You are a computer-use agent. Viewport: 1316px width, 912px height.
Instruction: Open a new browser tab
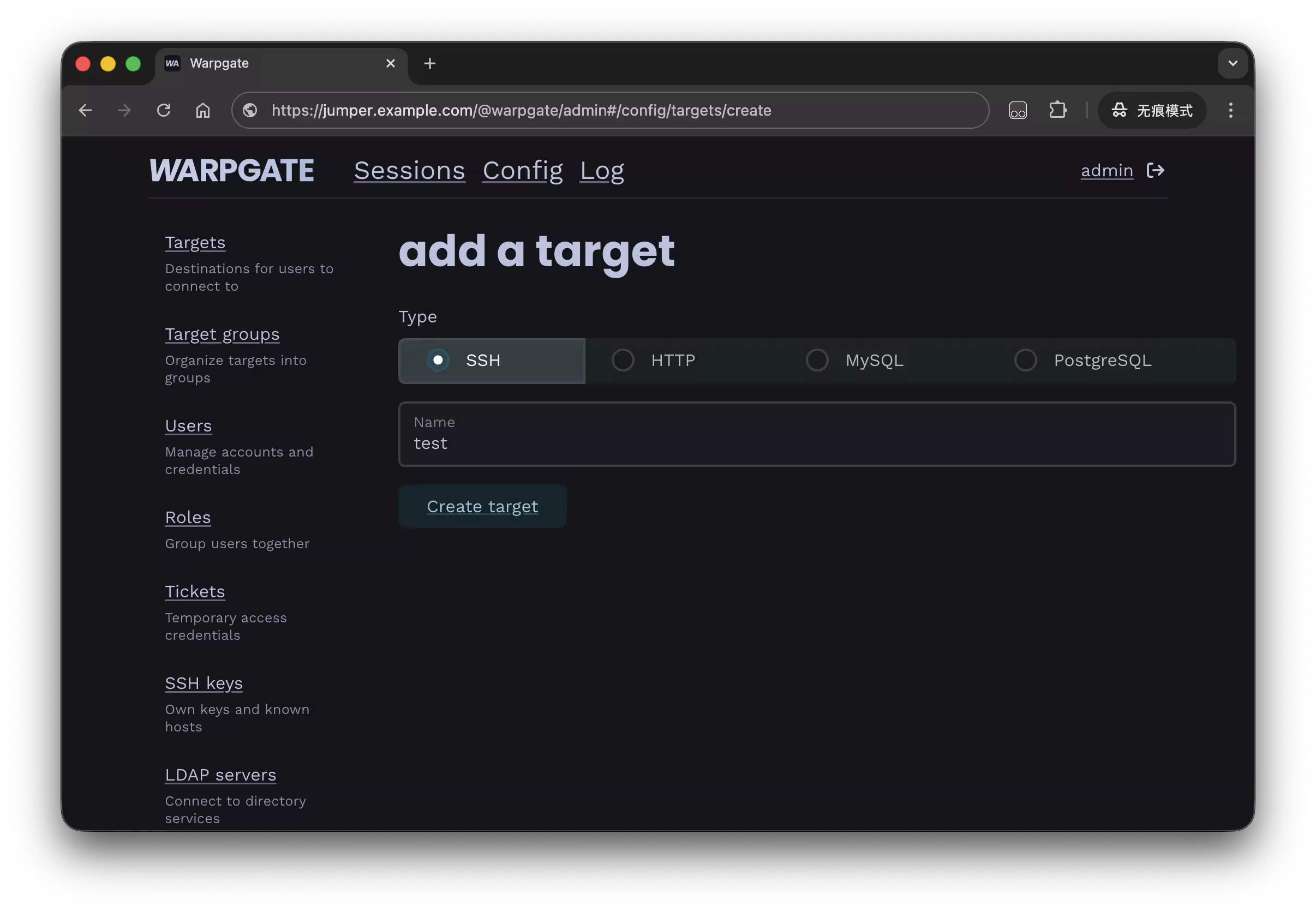[430, 63]
